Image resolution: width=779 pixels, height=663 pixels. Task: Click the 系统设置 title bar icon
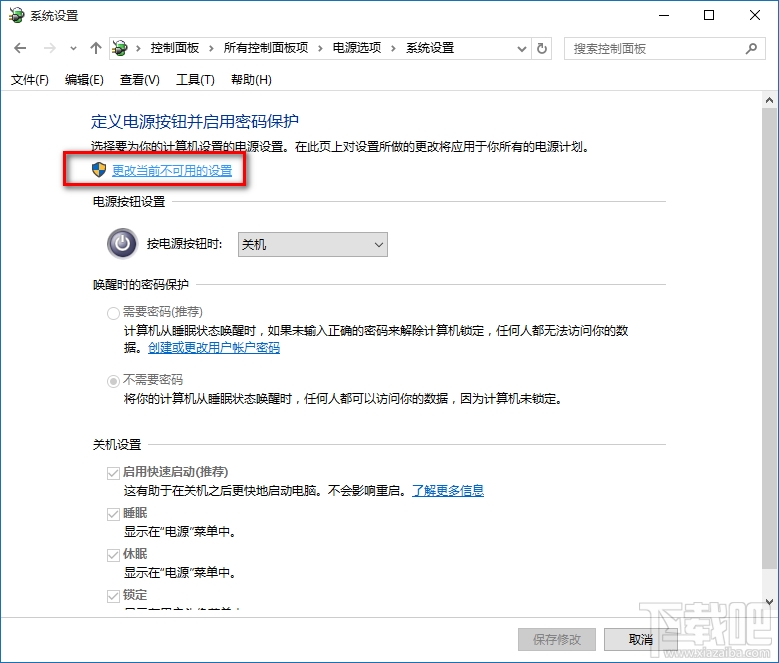click(16, 15)
